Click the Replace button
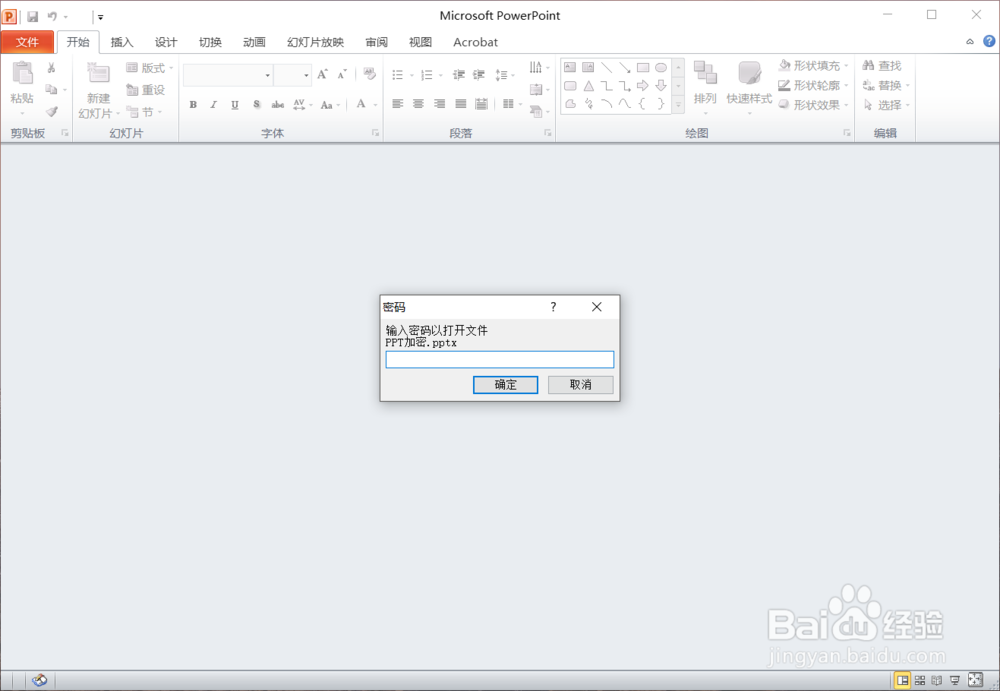This screenshot has height=691, width=1000. click(x=886, y=85)
